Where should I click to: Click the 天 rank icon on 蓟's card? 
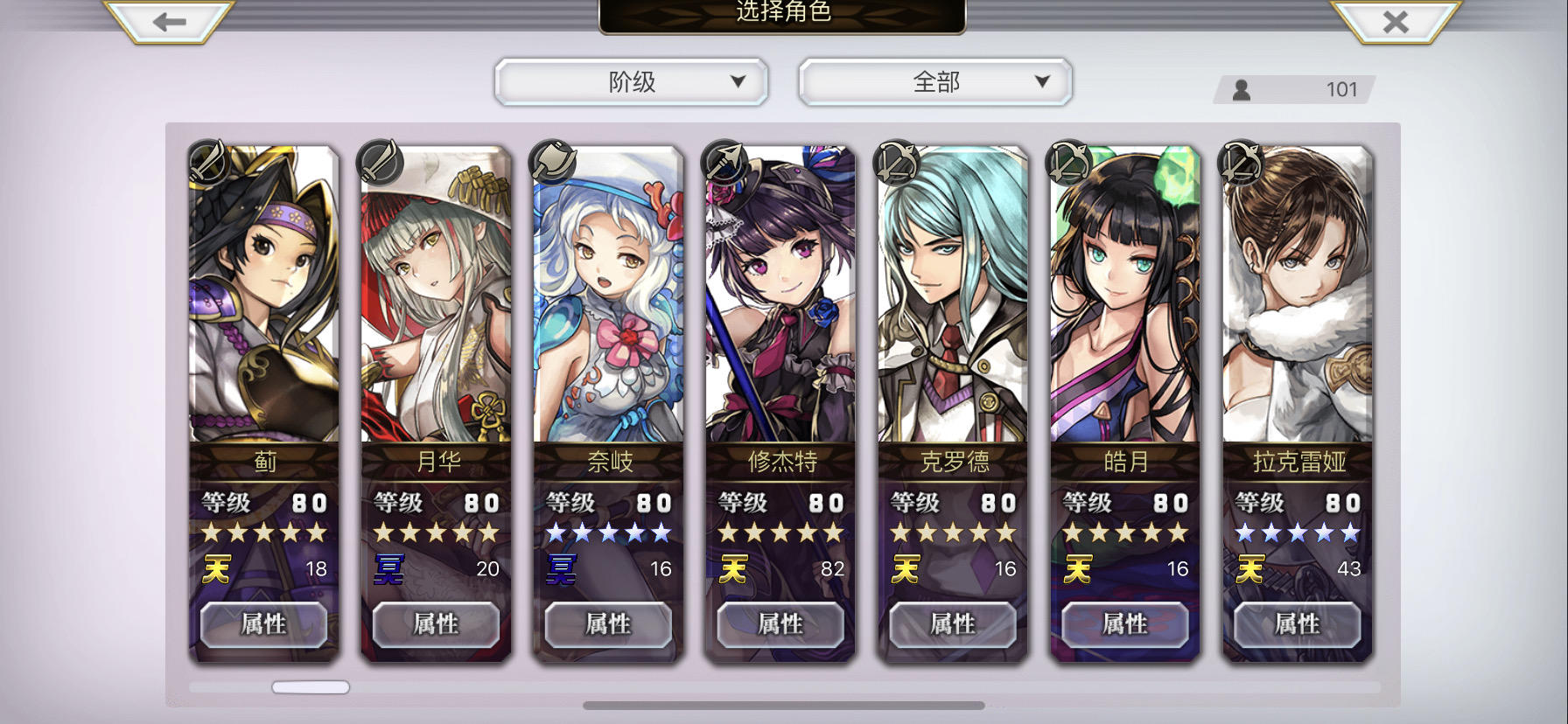pos(216,569)
